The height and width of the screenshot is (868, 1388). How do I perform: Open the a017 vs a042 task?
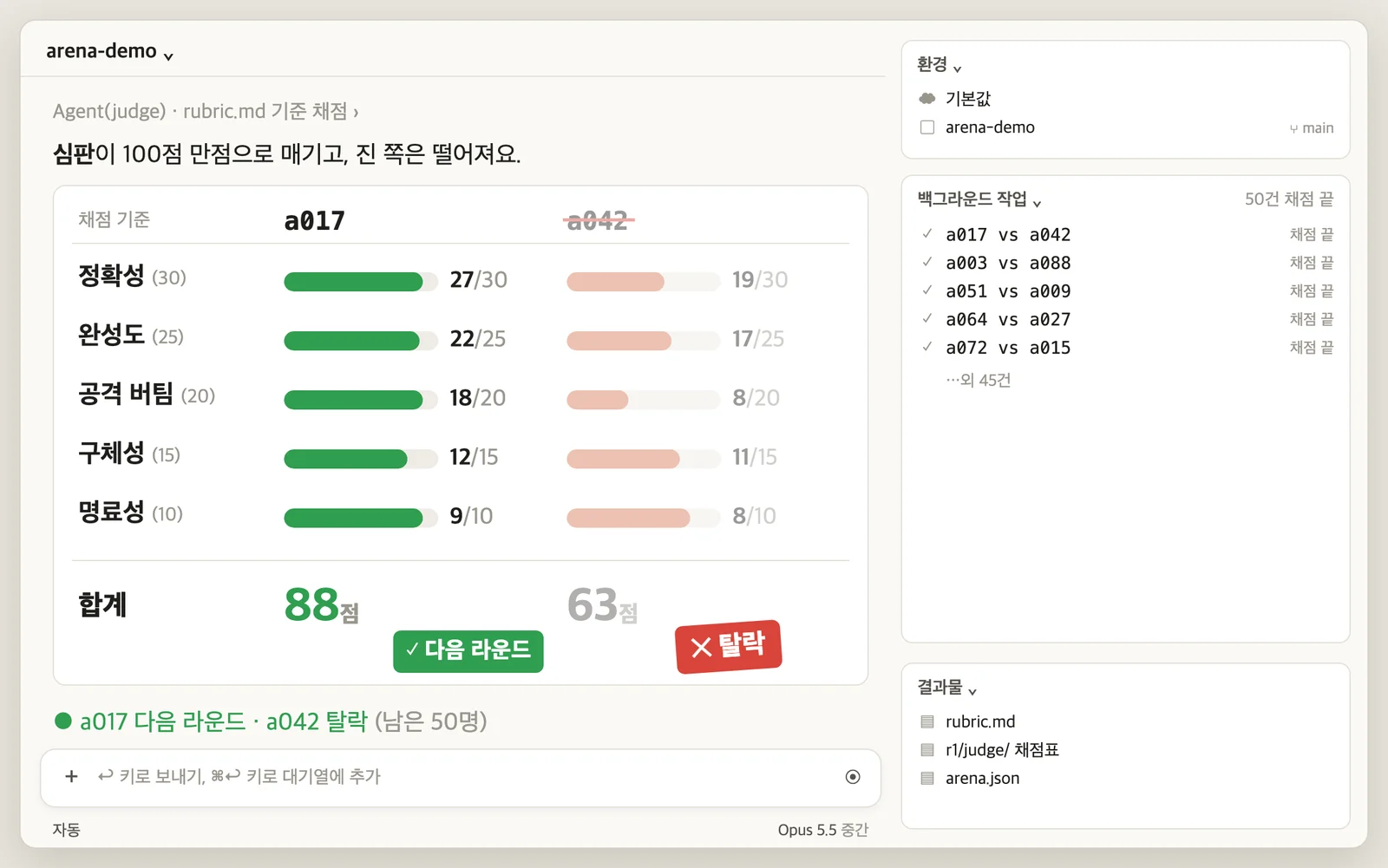1125,235
